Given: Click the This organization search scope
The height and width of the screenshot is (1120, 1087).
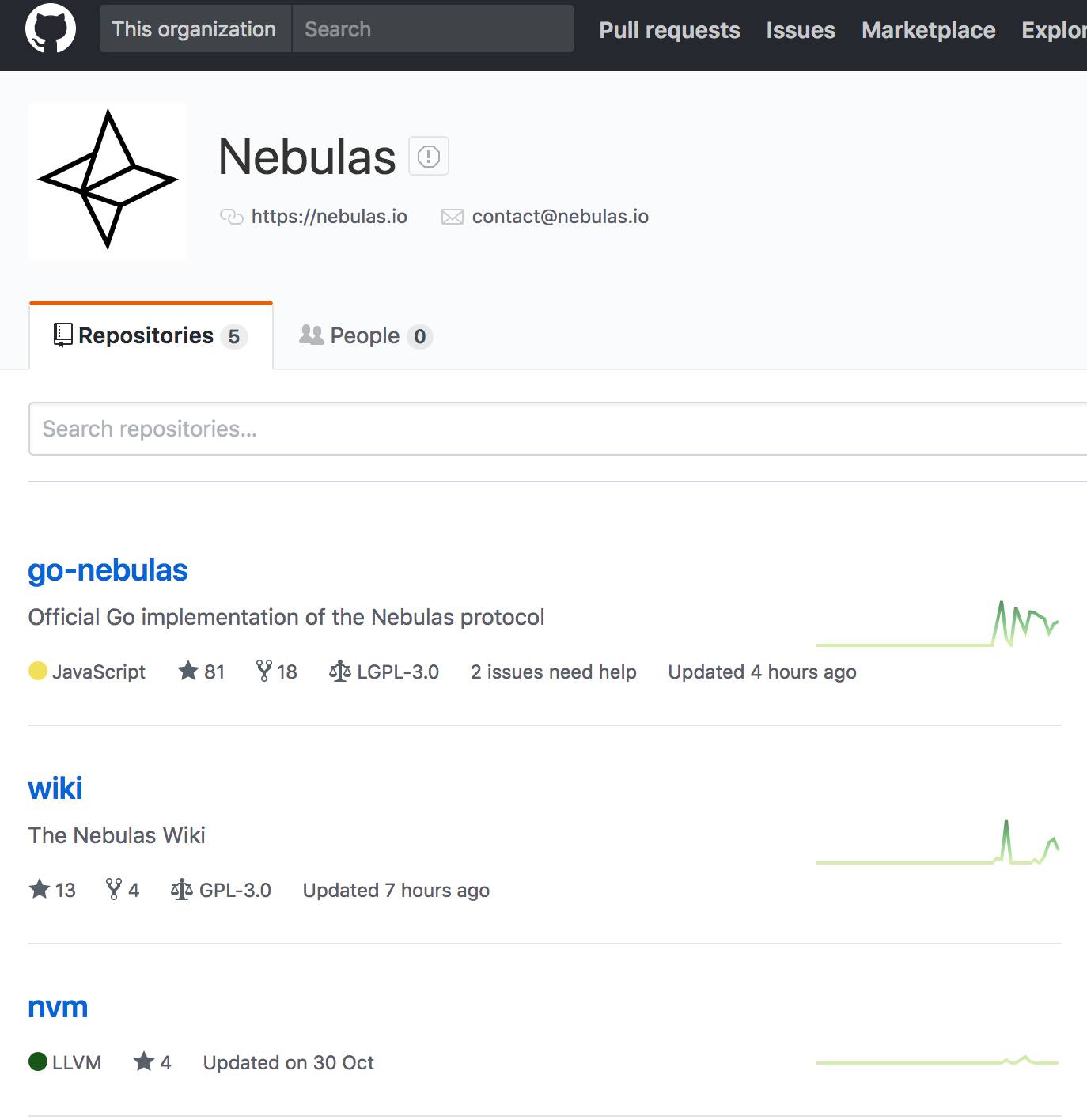Looking at the screenshot, I should tap(195, 29).
